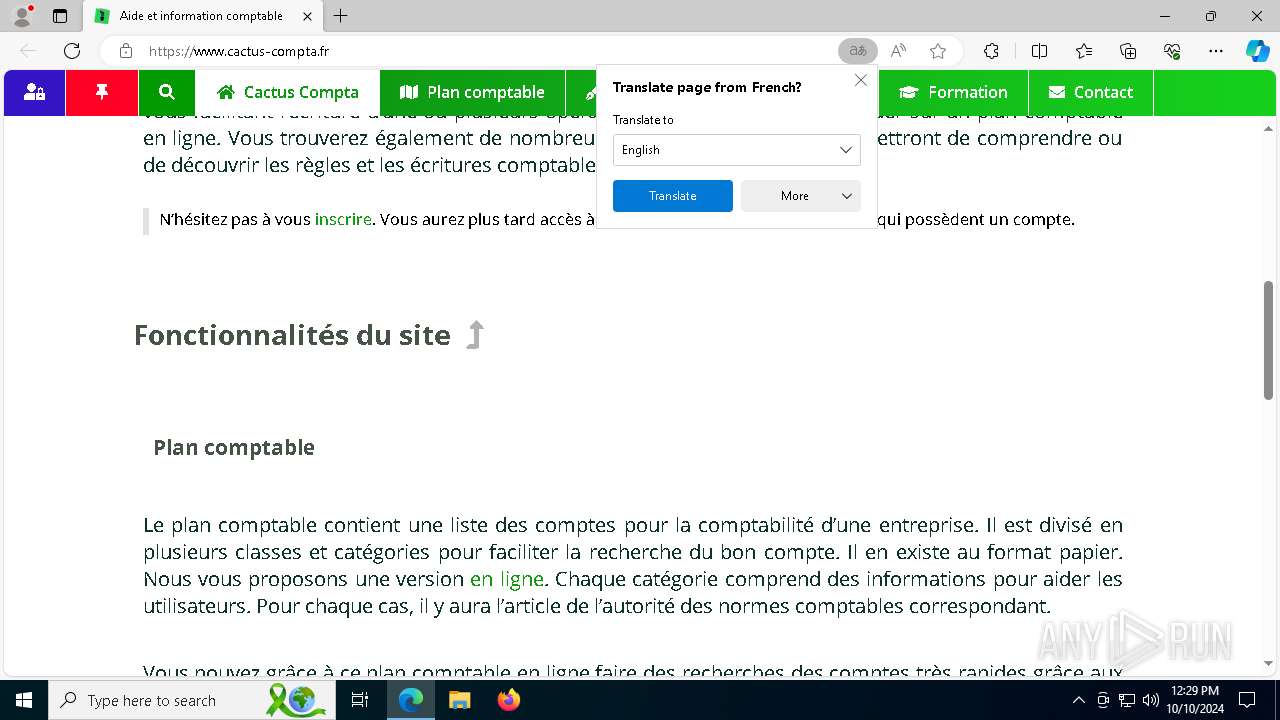Open network status tray icon

[x=1127, y=700]
